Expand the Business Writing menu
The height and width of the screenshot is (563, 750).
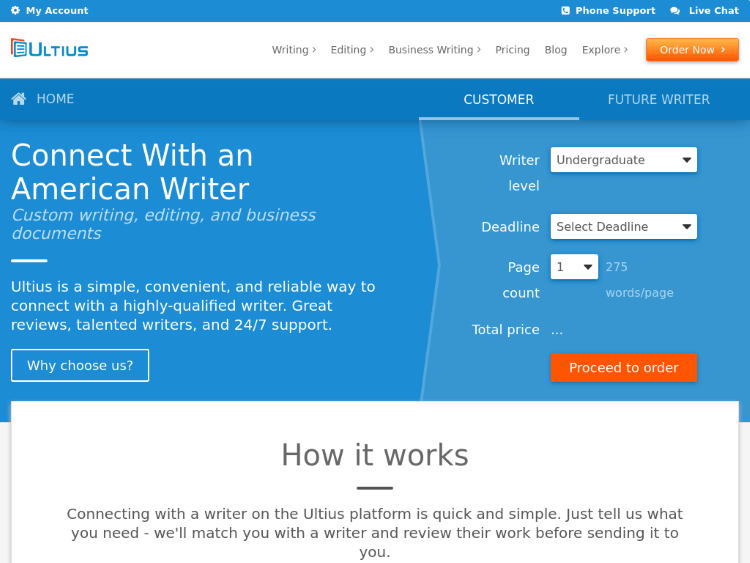[x=434, y=50]
